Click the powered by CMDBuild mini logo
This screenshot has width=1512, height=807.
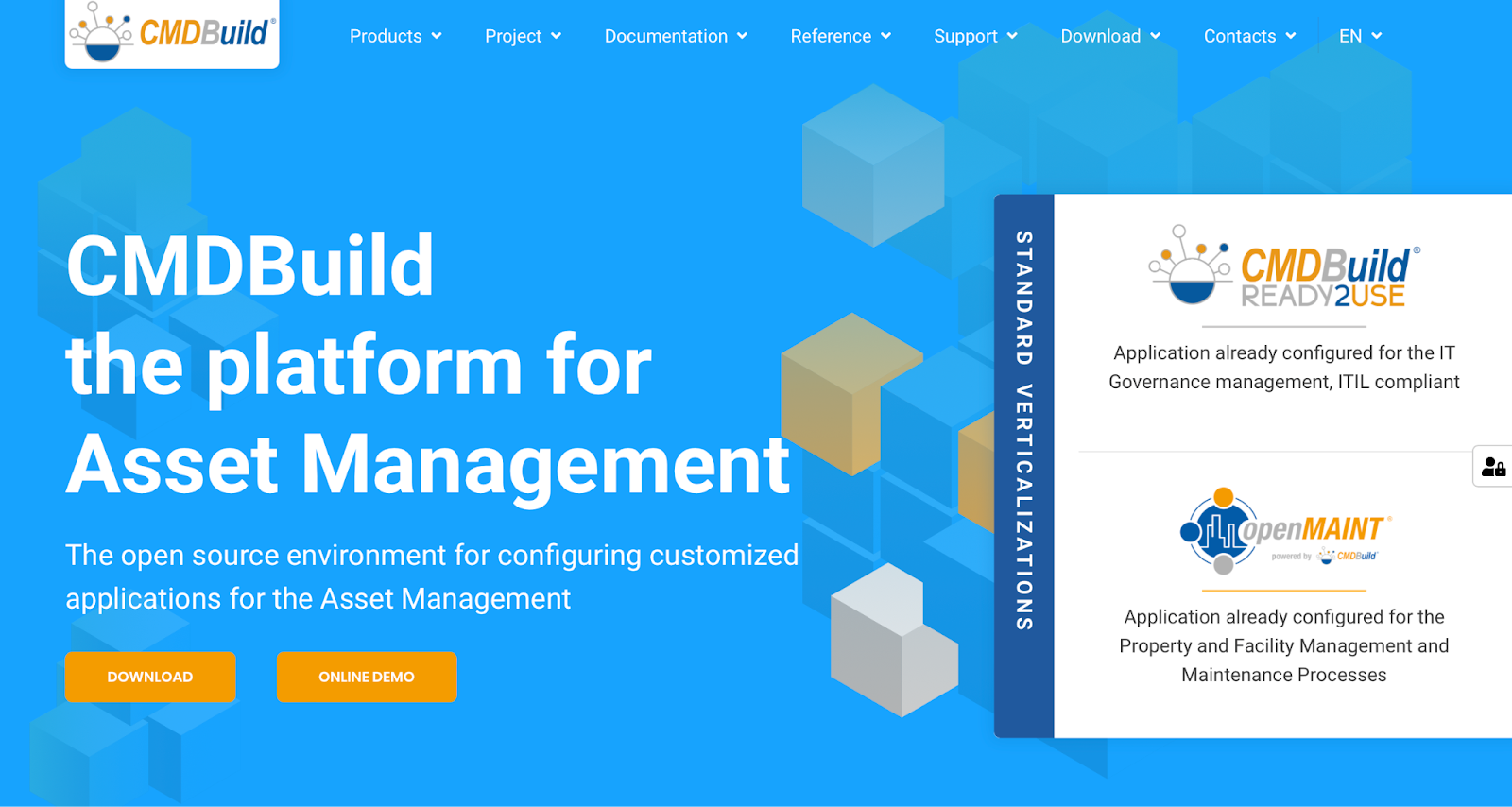point(1325,556)
